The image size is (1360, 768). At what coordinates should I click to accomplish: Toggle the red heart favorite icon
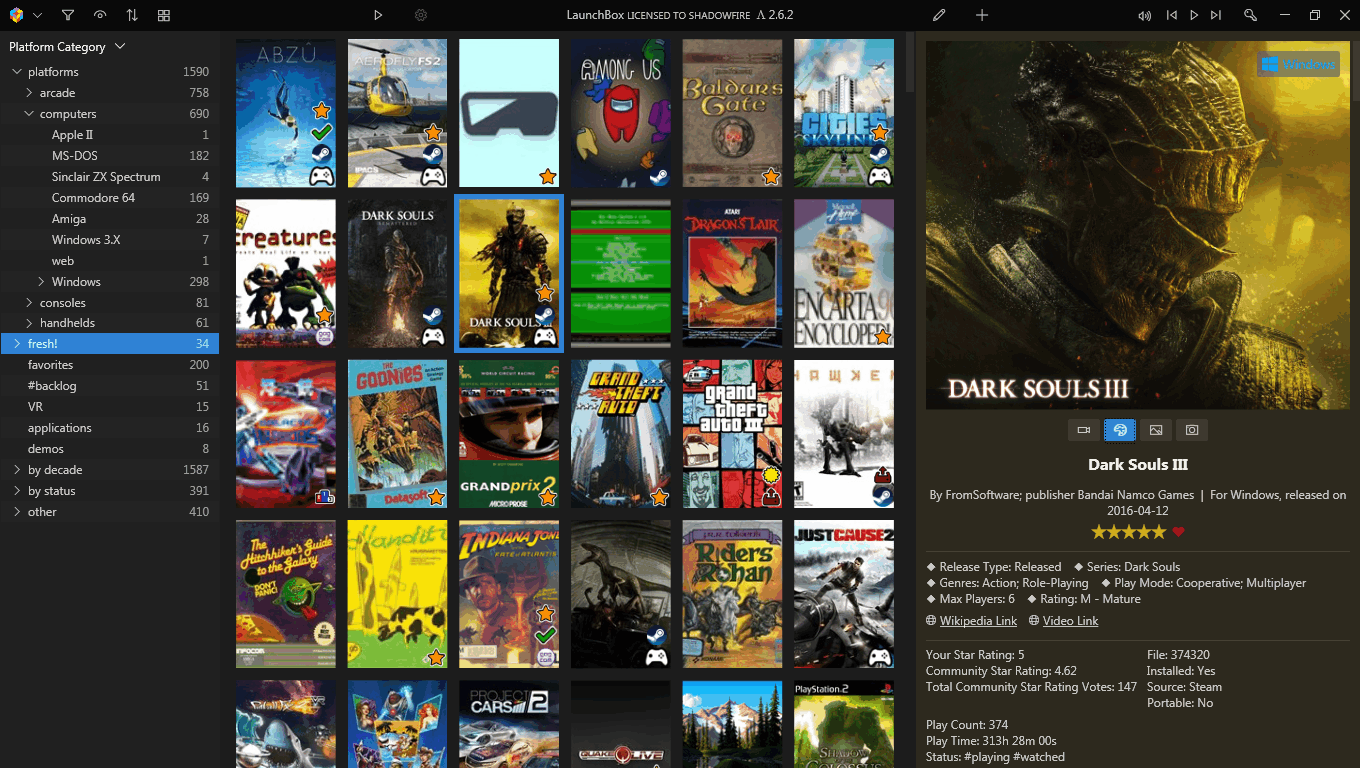pyautogui.click(x=1178, y=532)
